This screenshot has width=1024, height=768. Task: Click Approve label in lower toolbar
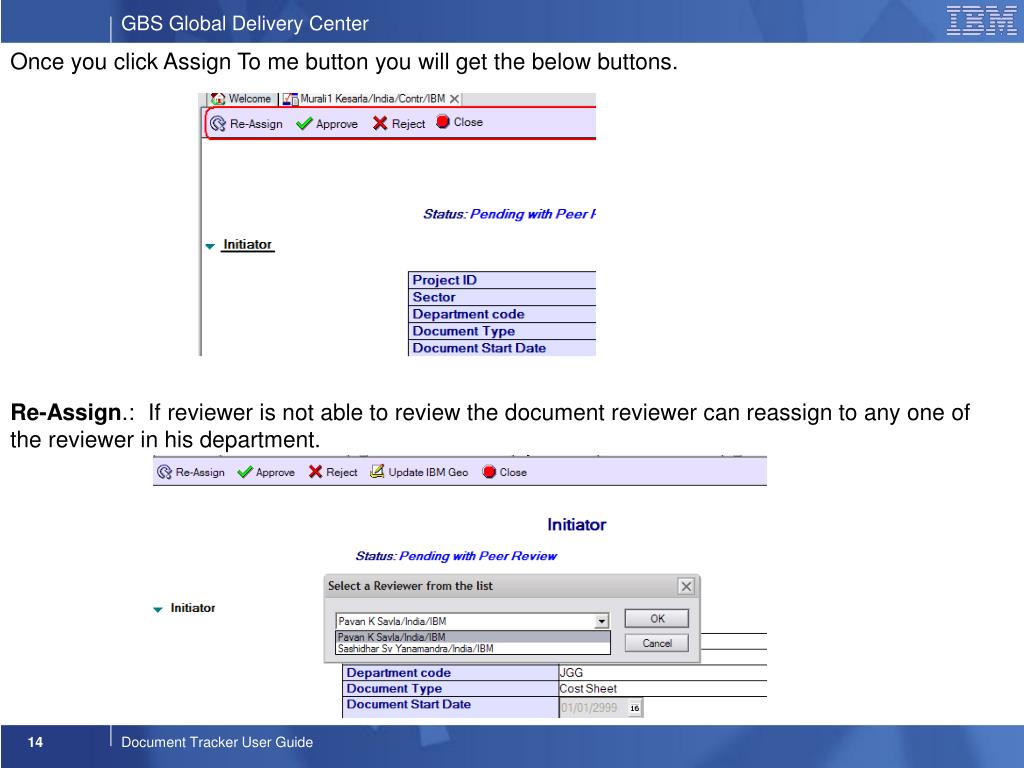tap(275, 472)
